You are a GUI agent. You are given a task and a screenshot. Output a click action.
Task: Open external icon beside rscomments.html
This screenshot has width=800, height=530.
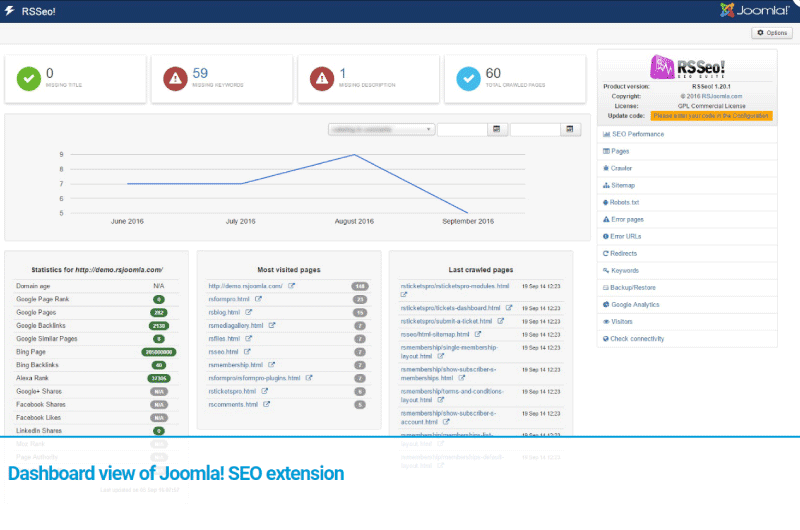coord(266,404)
